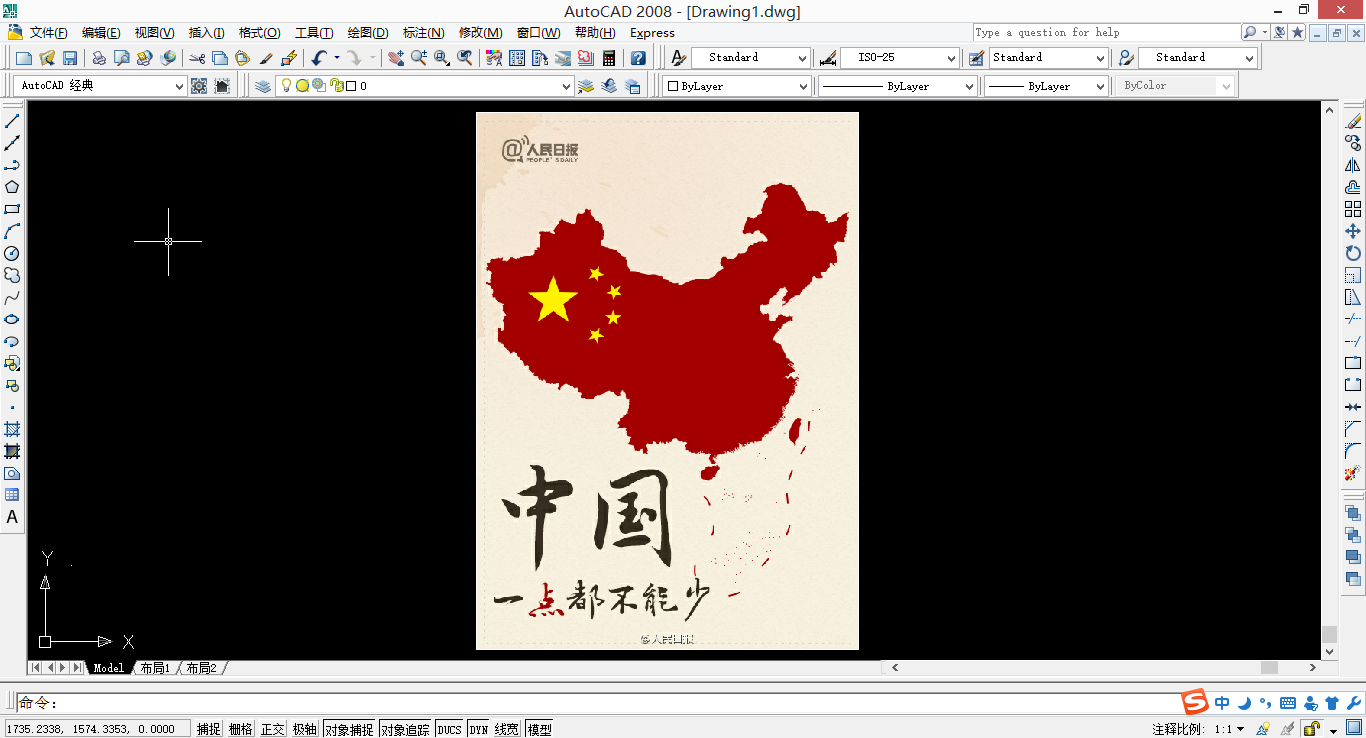Click the Save floppy disk icon
Viewport: 1366px width, 738px height.
(70, 58)
